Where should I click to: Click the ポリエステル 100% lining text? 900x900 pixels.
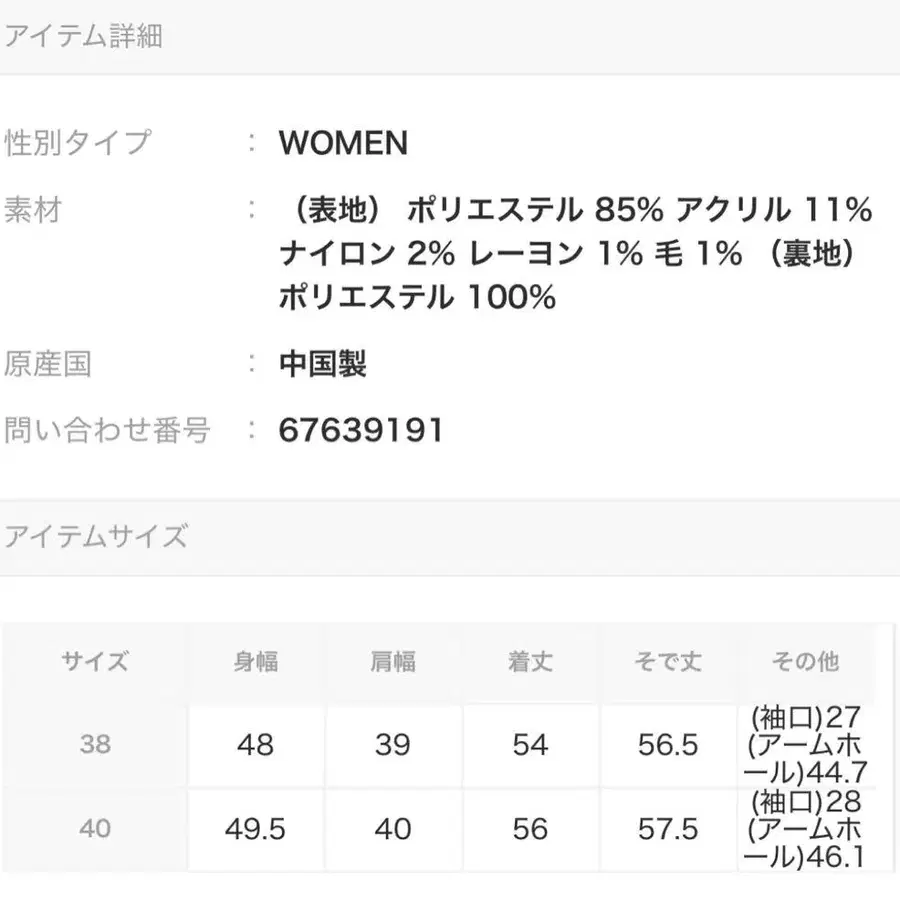[x=417, y=298]
